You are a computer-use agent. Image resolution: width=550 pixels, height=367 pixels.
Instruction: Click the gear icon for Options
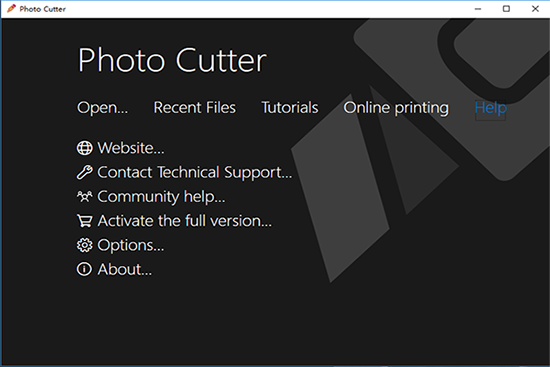click(x=85, y=245)
